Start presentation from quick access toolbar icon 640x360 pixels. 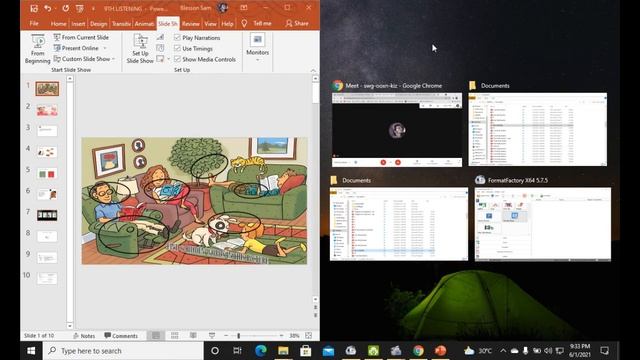point(80,8)
